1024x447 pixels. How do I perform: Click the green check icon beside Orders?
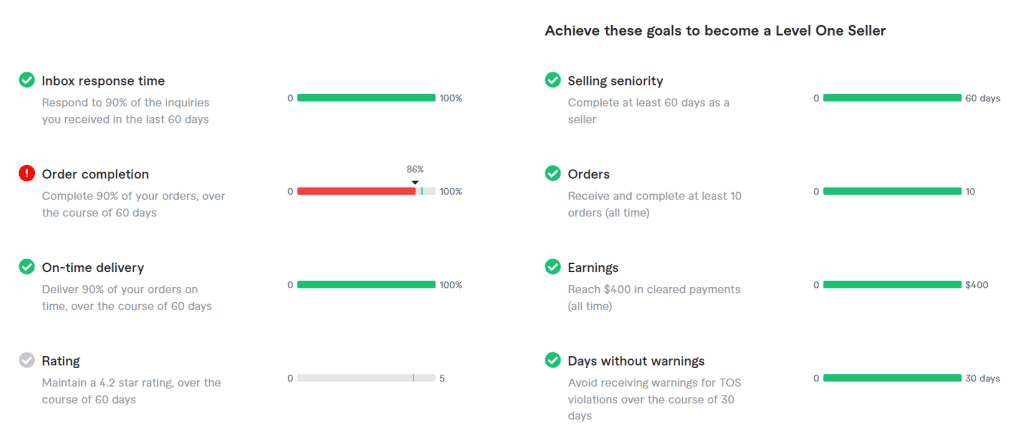click(x=553, y=174)
